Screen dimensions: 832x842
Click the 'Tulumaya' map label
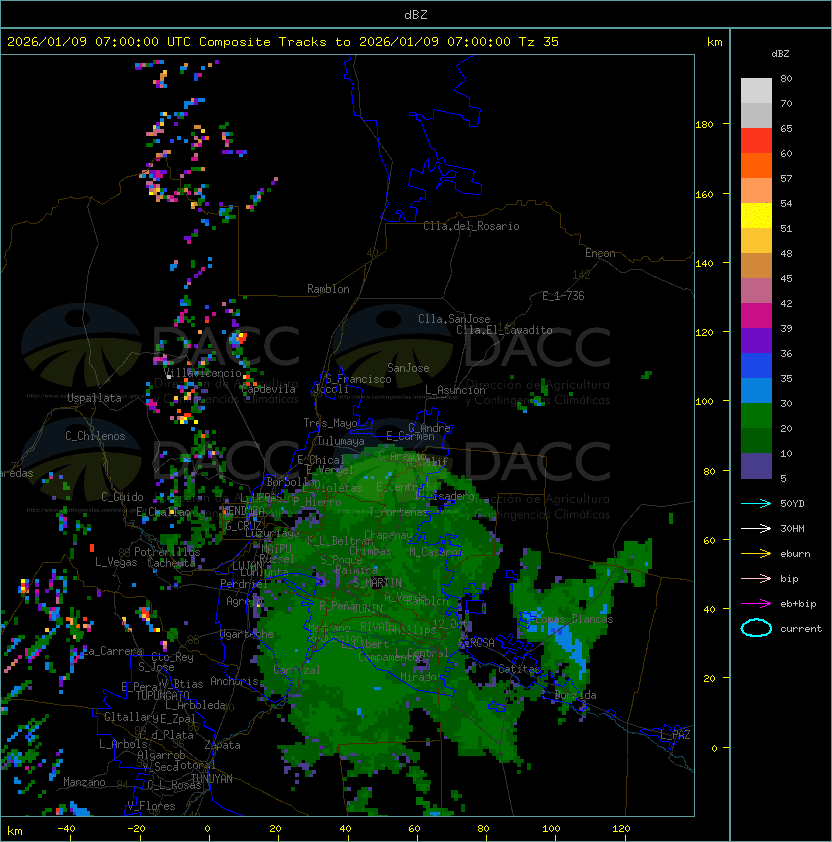341,441
